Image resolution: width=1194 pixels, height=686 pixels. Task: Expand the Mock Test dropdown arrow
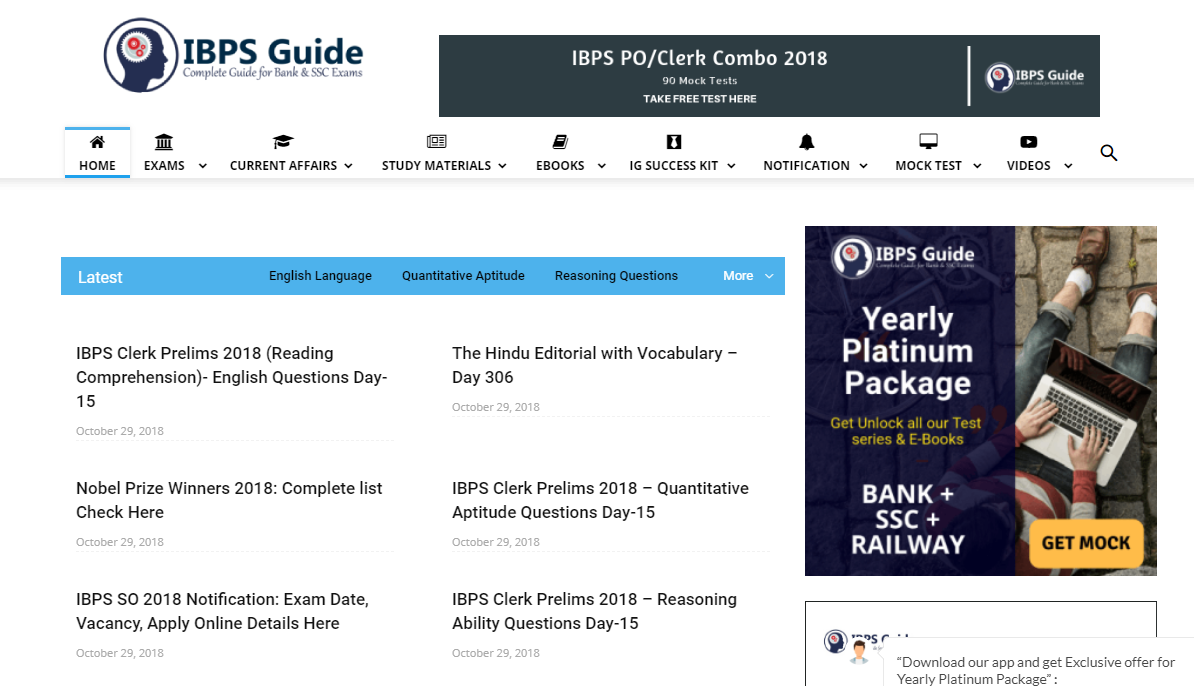[977, 166]
